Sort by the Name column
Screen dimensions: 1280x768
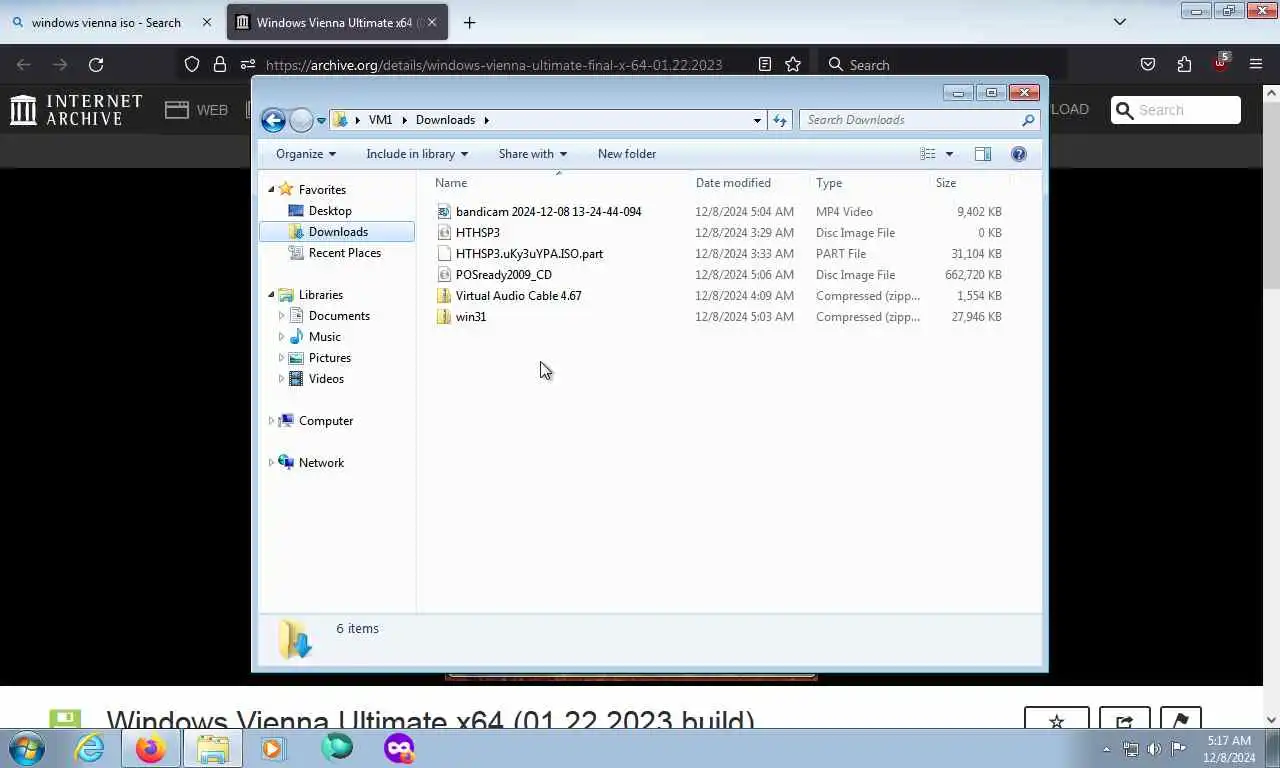[x=560, y=183]
